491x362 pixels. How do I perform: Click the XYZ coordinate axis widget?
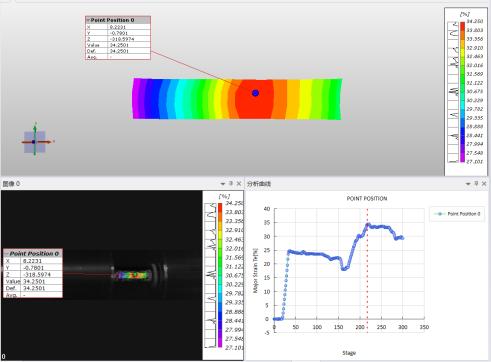coord(35,142)
